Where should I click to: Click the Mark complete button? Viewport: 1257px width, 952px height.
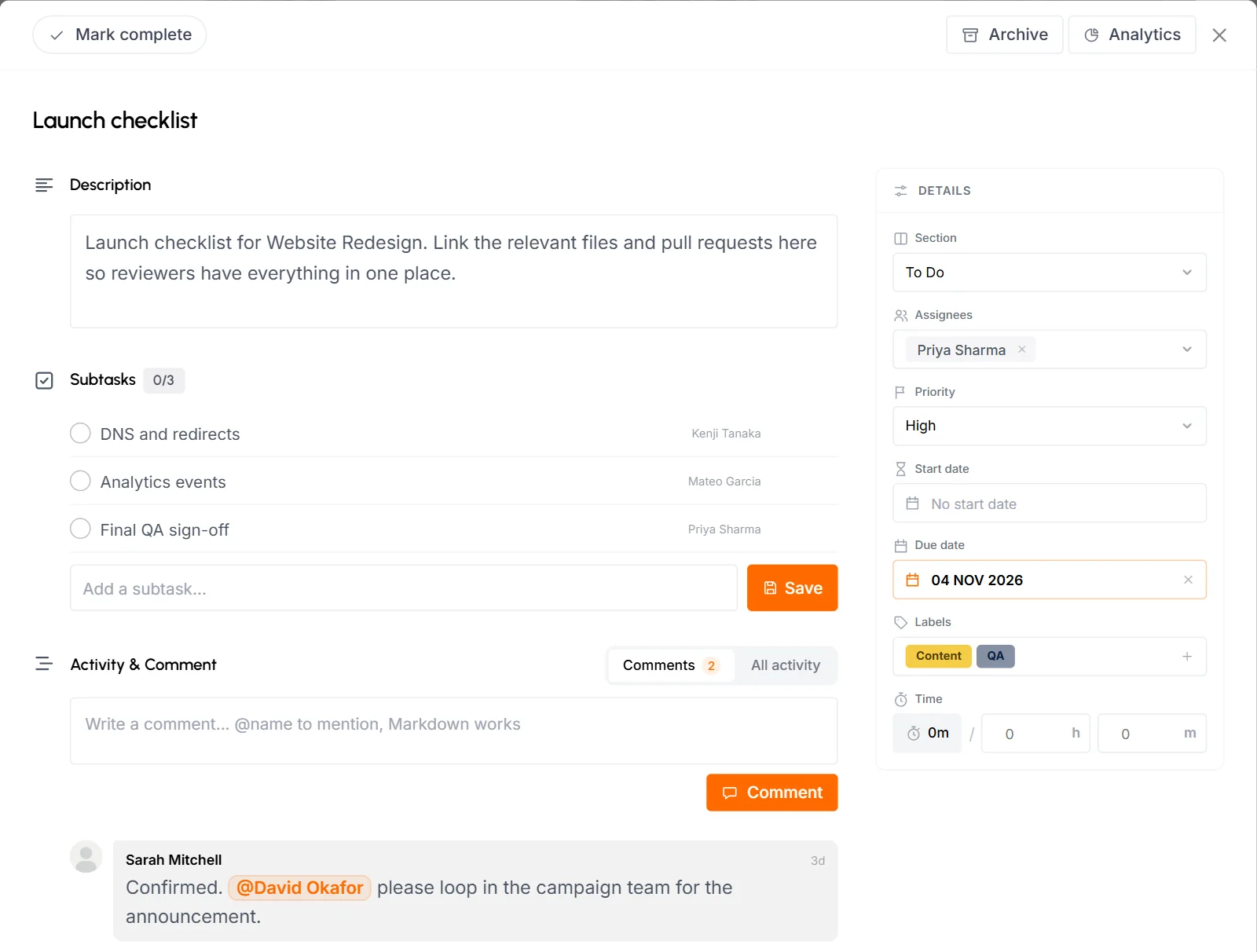tap(119, 35)
